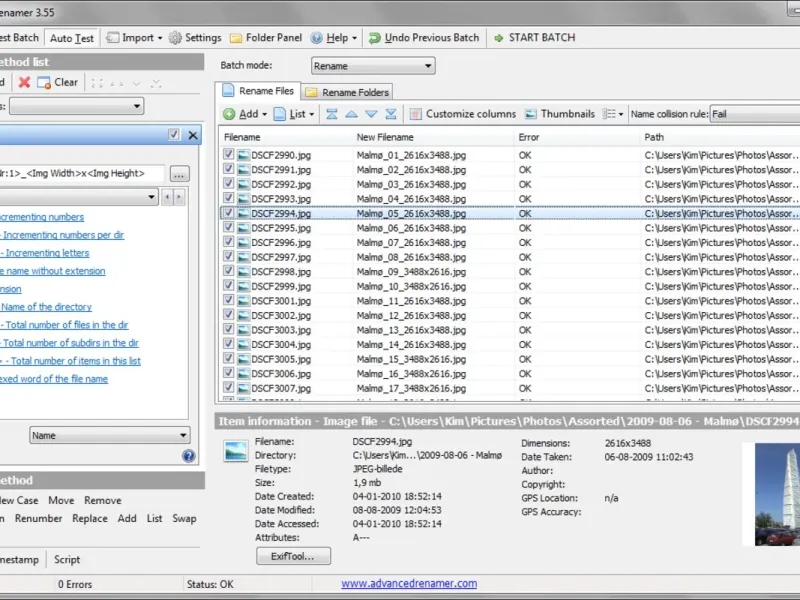
Task: Uncheck the DSCF2990.jpg file checkbox
Action: pyautogui.click(x=229, y=155)
